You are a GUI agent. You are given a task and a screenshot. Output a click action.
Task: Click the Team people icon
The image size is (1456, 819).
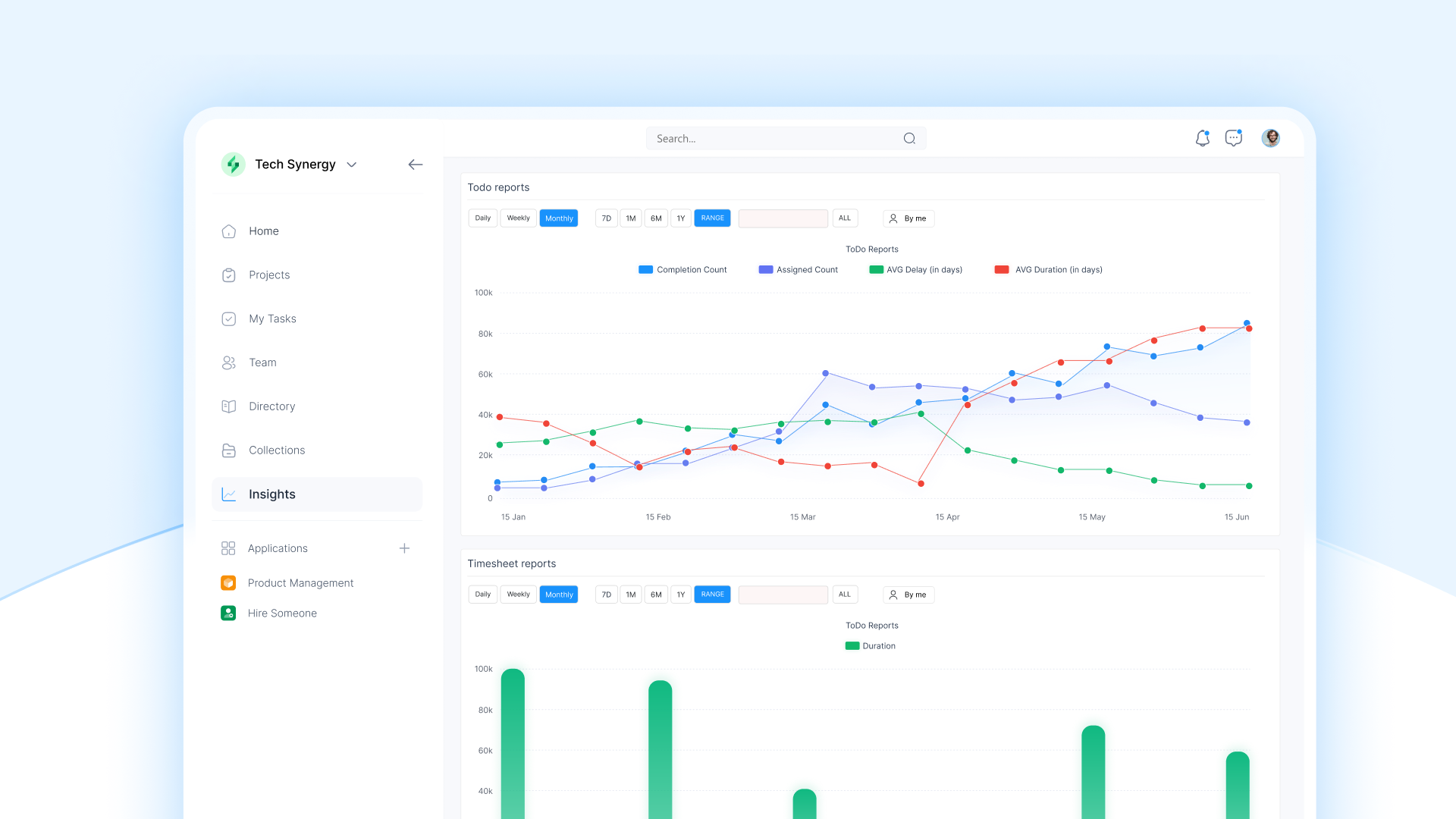[228, 363]
